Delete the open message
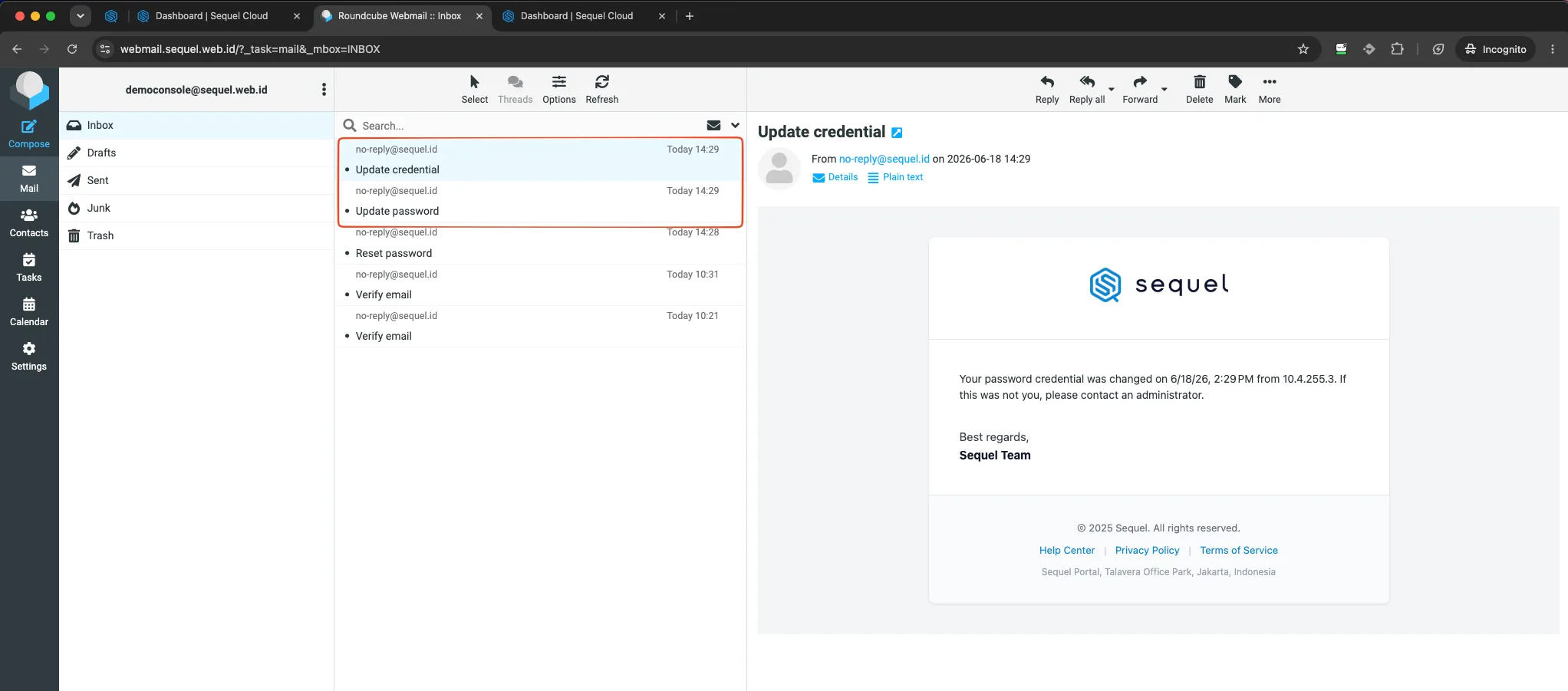Viewport: 1568px width, 691px height. pos(1199,90)
